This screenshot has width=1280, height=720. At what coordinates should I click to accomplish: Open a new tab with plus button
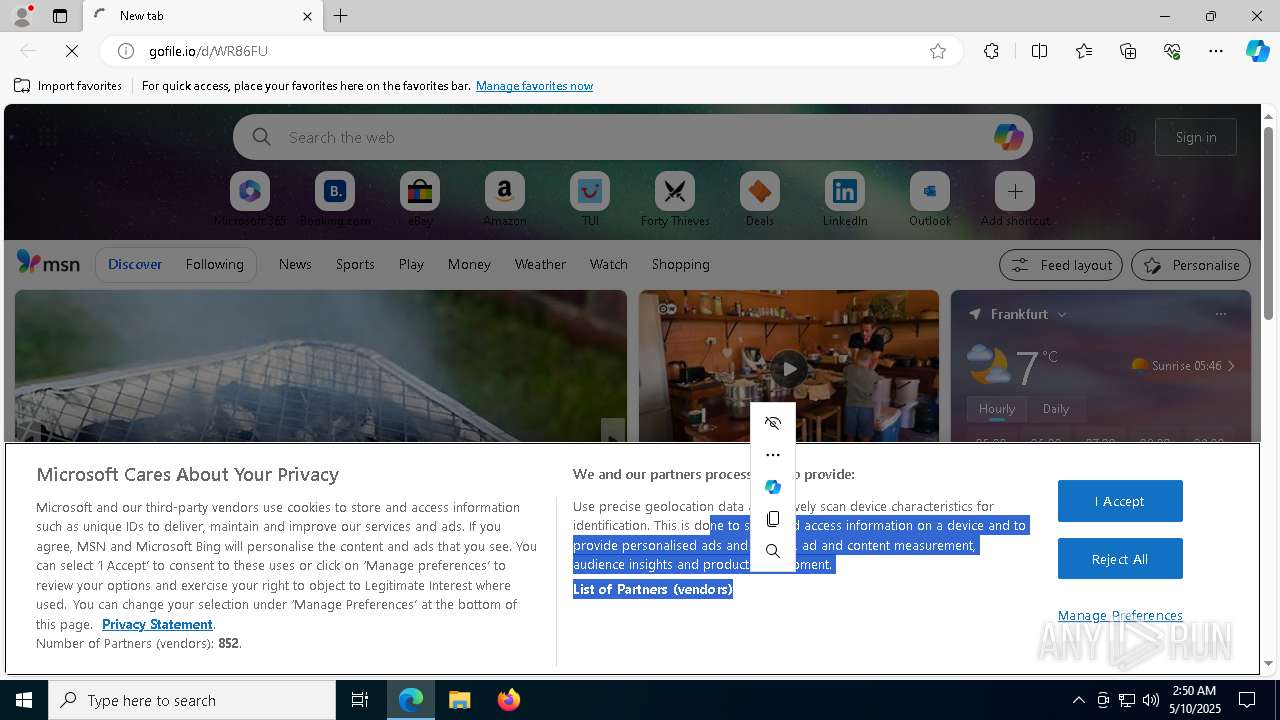(x=340, y=16)
